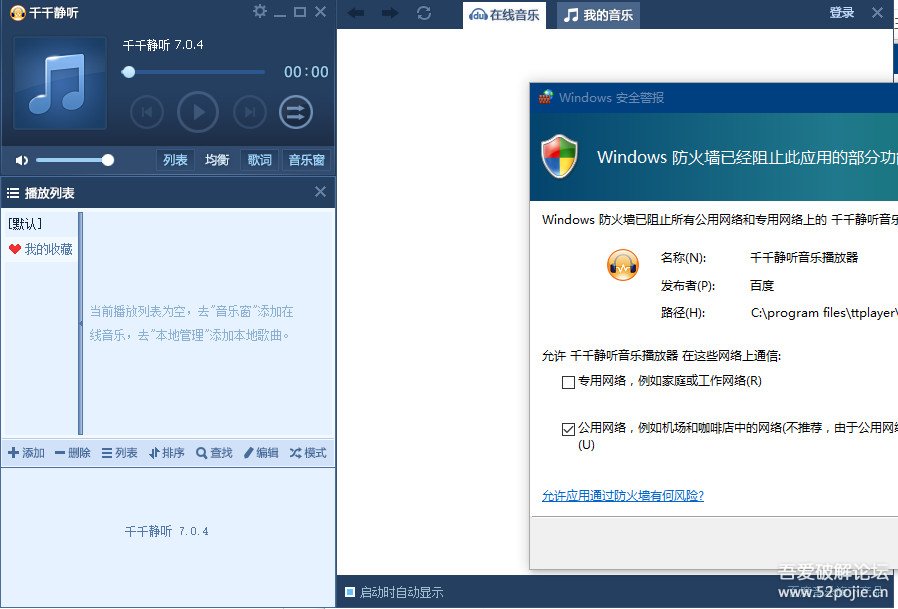Screen dimensions: 898x609
Task: Refresh the music browser page
Action: [x=424, y=13]
